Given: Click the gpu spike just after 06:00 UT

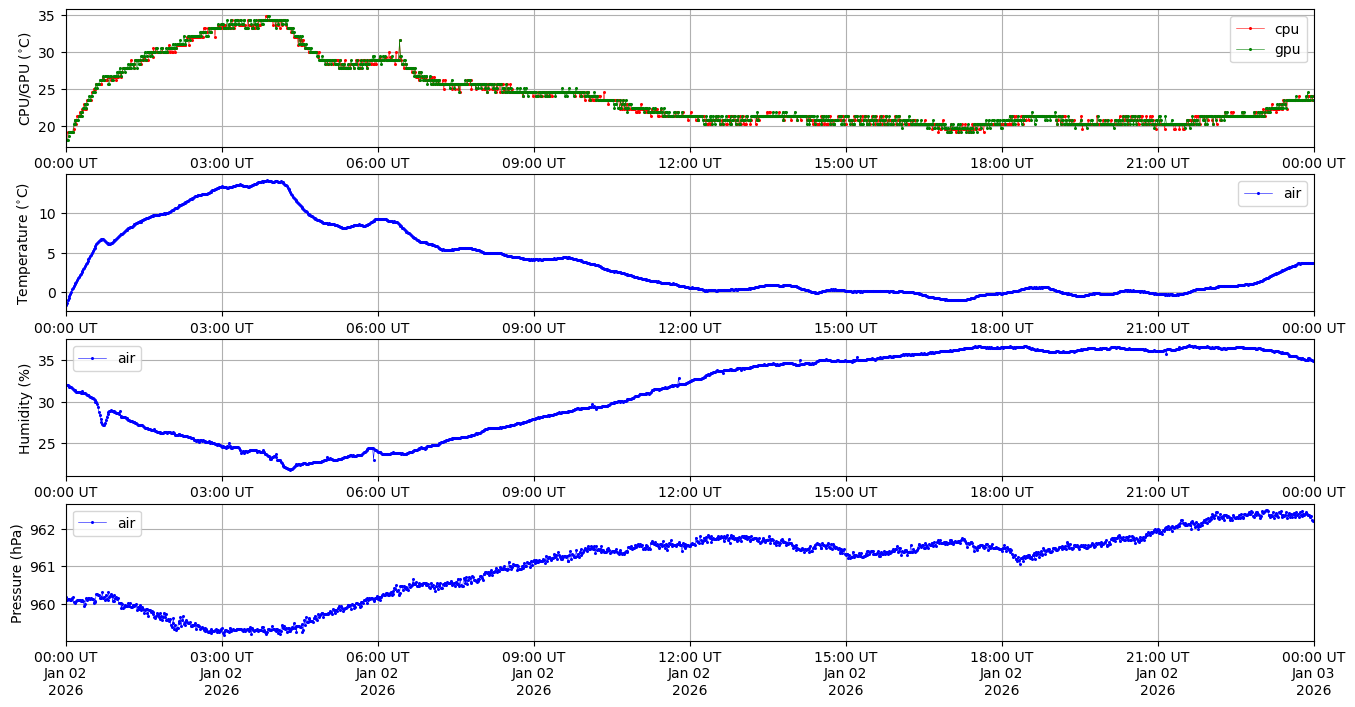Looking at the screenshot, I should click(x=400, y=41).
